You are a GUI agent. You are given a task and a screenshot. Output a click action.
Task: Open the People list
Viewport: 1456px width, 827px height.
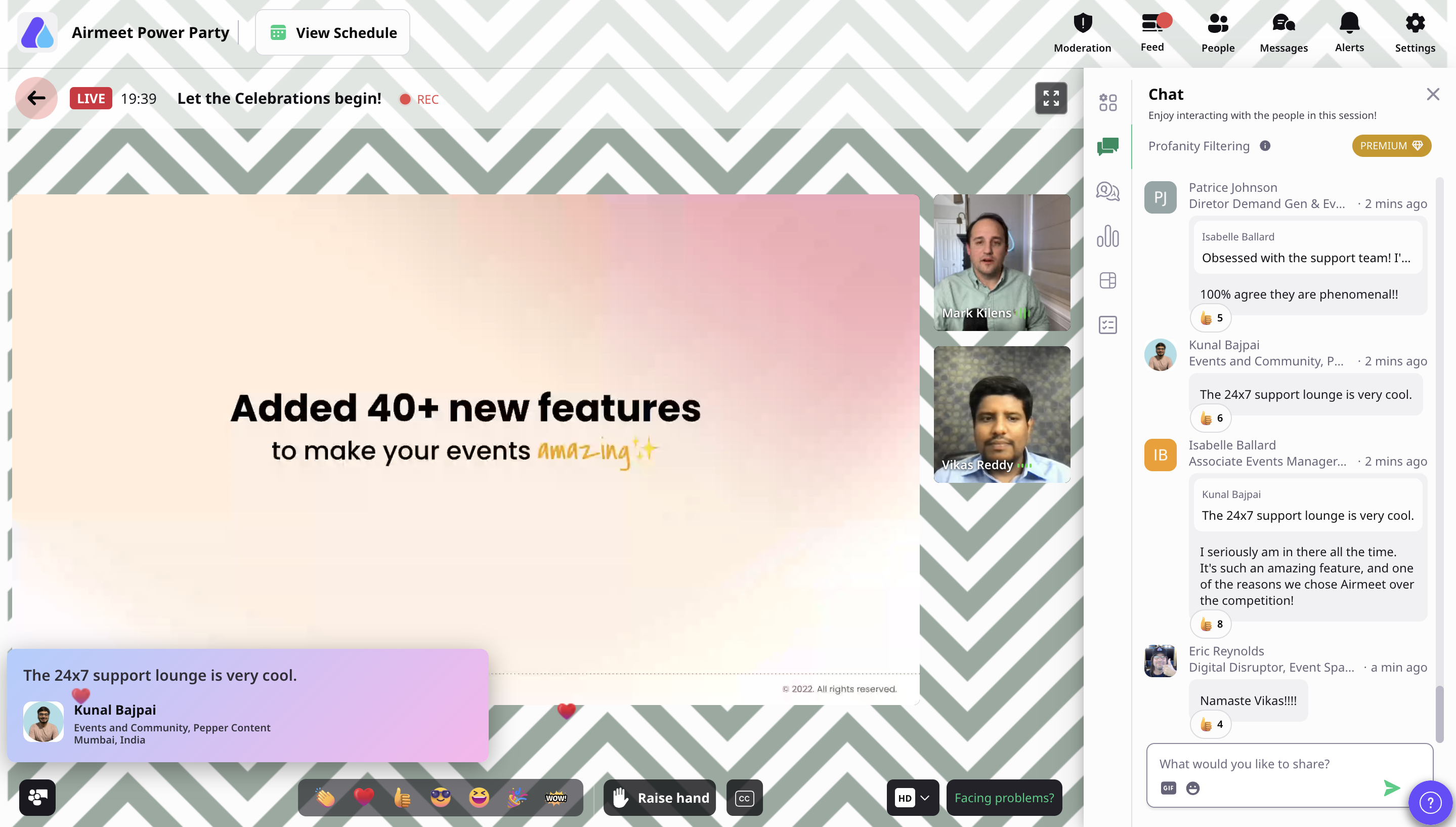click(x=1218, y=33)
